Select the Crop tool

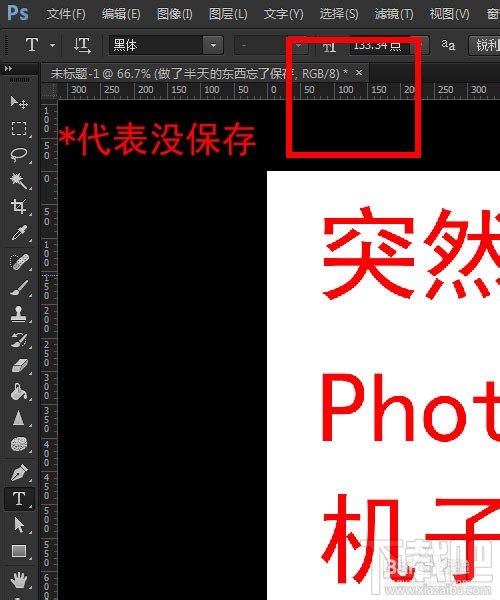(x=19, y=207)
